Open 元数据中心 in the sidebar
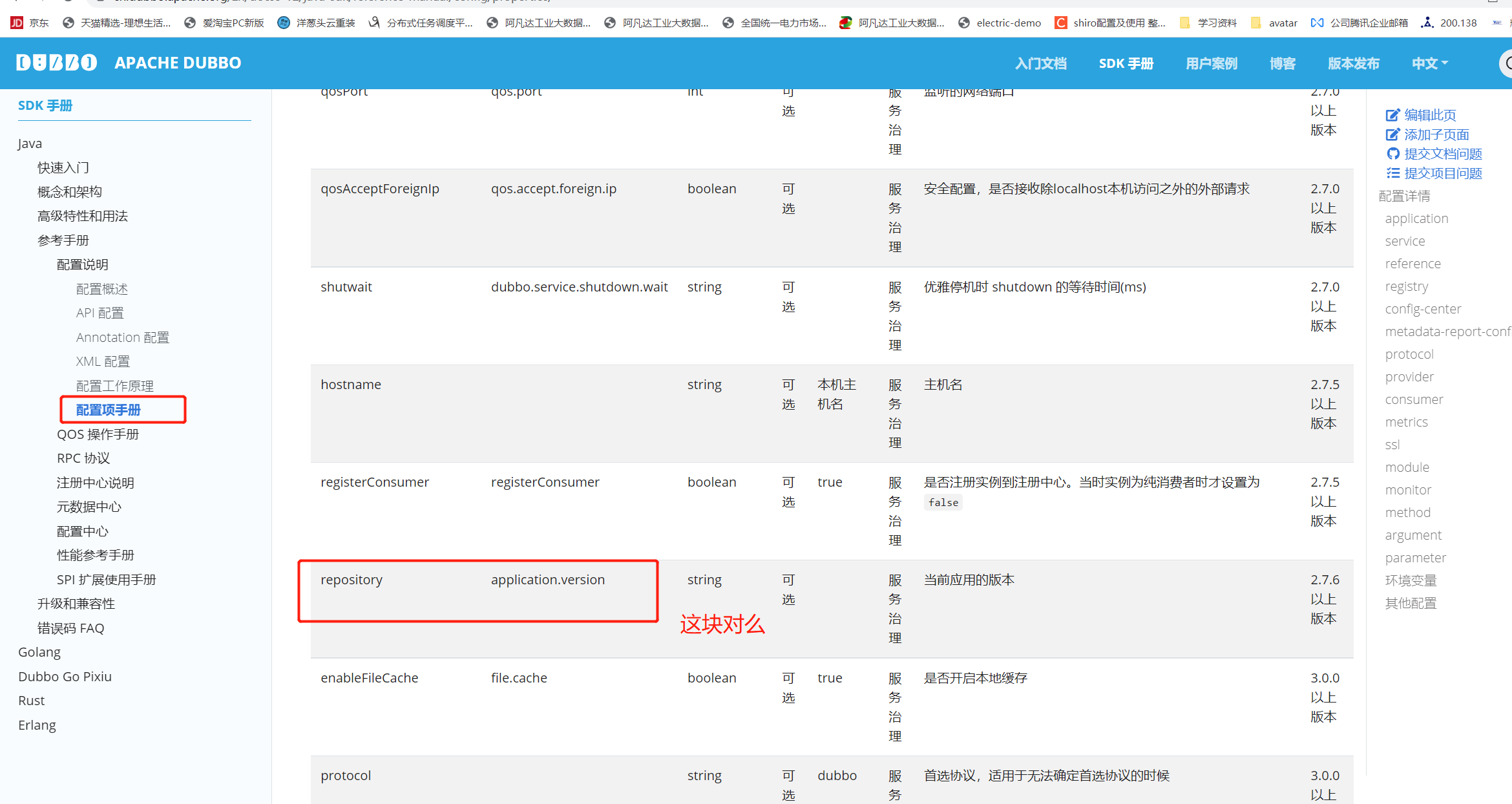Image resolution: width=1512 pixels, height=804 pixels. point(89,507)
